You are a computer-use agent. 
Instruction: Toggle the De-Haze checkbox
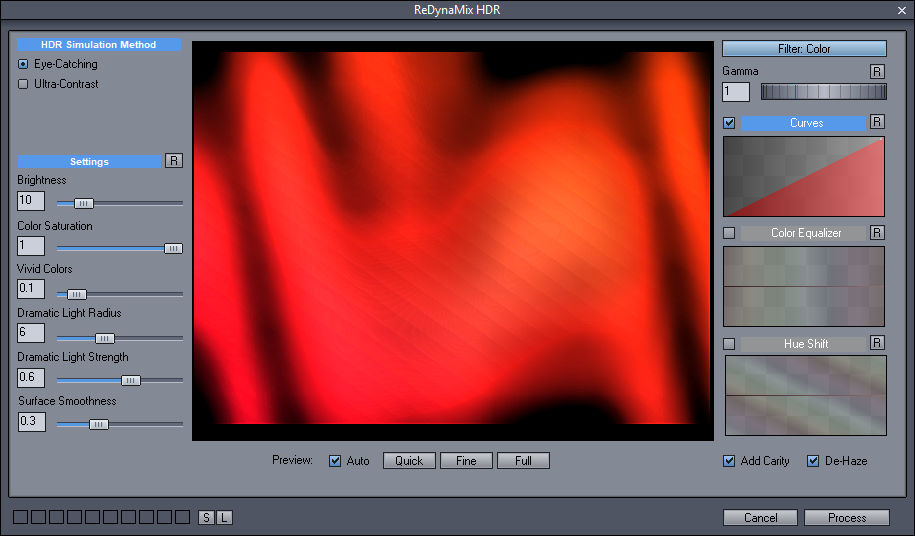tap(813, 461)
